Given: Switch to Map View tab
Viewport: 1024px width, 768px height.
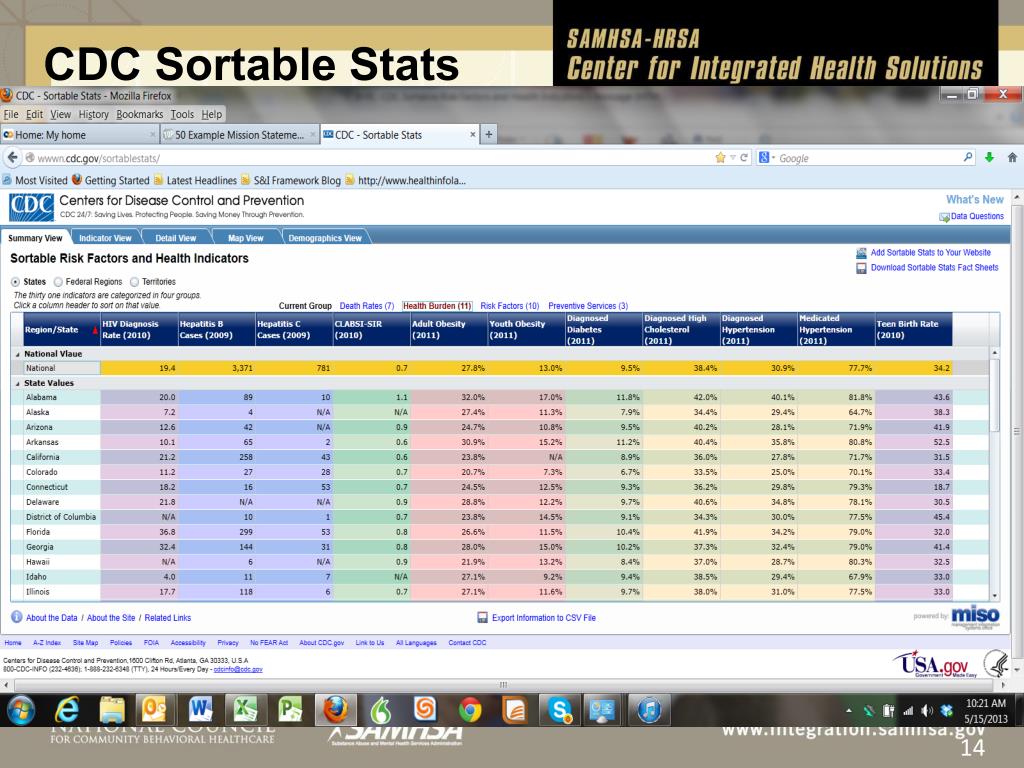Looking at the screenshot, I should point(246,238).
